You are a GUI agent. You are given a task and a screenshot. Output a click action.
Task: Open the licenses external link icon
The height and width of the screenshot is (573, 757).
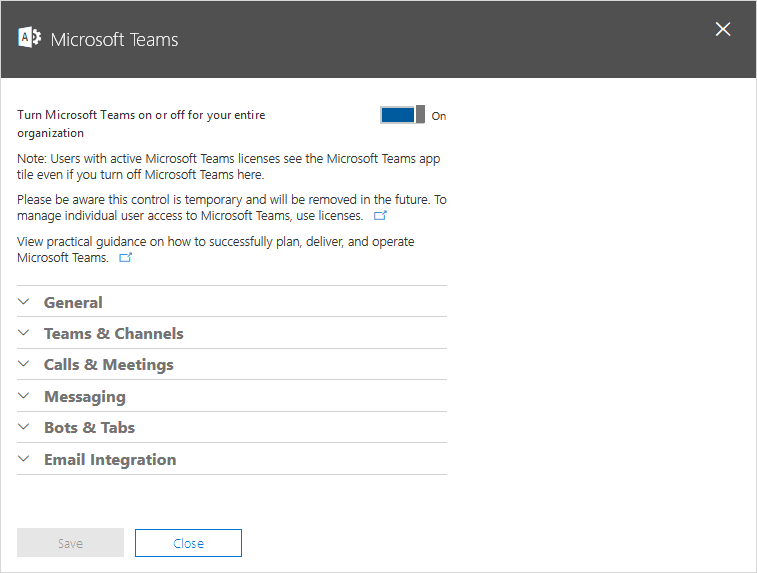pos(380,215)
